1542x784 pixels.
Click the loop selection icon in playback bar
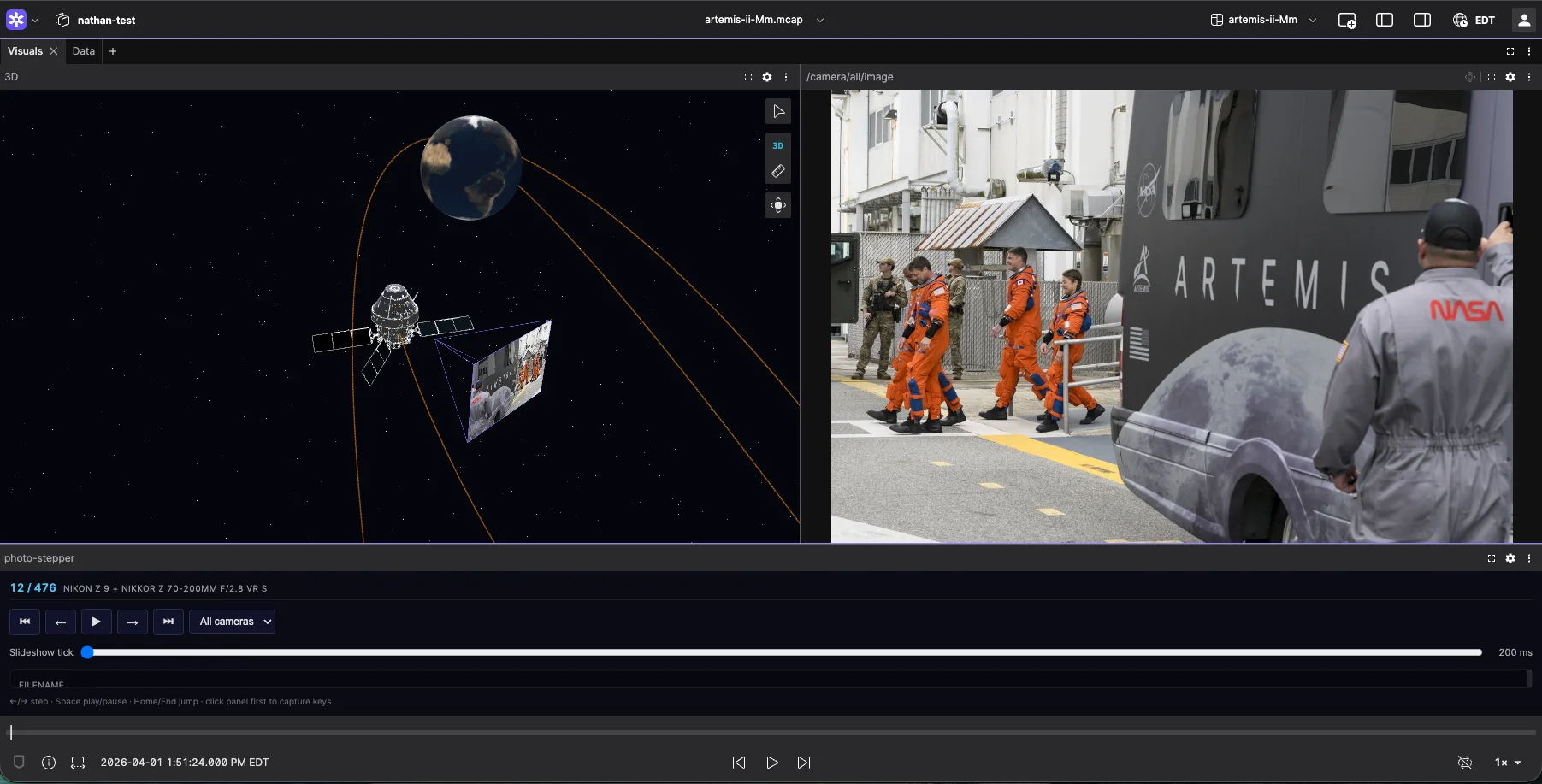[78, 763]
